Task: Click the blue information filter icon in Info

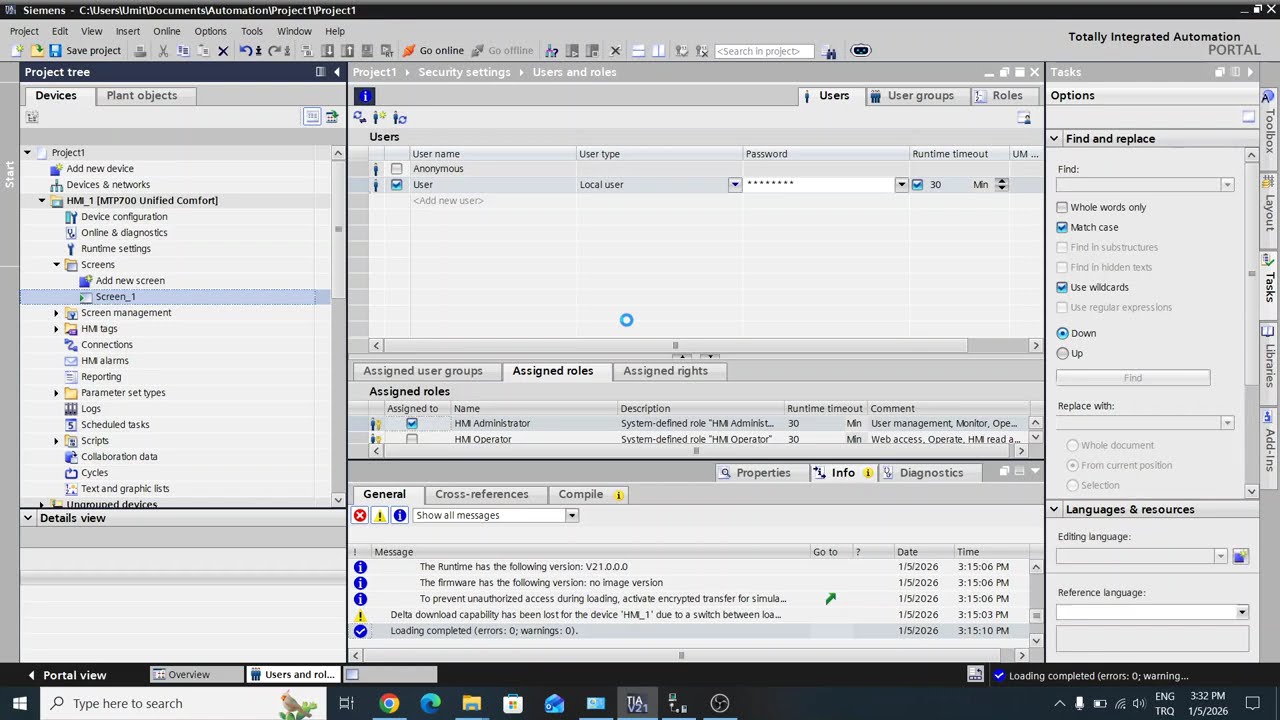Action: 400,516
